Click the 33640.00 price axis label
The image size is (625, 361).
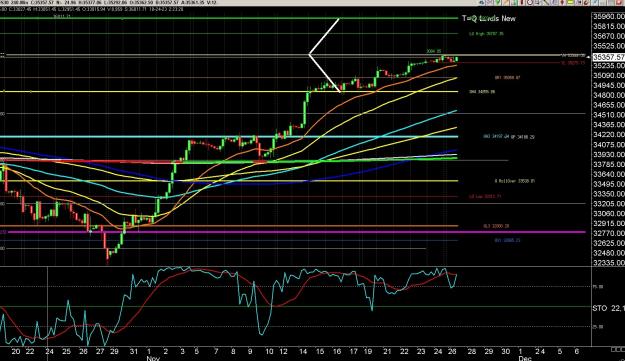point(609,174)
